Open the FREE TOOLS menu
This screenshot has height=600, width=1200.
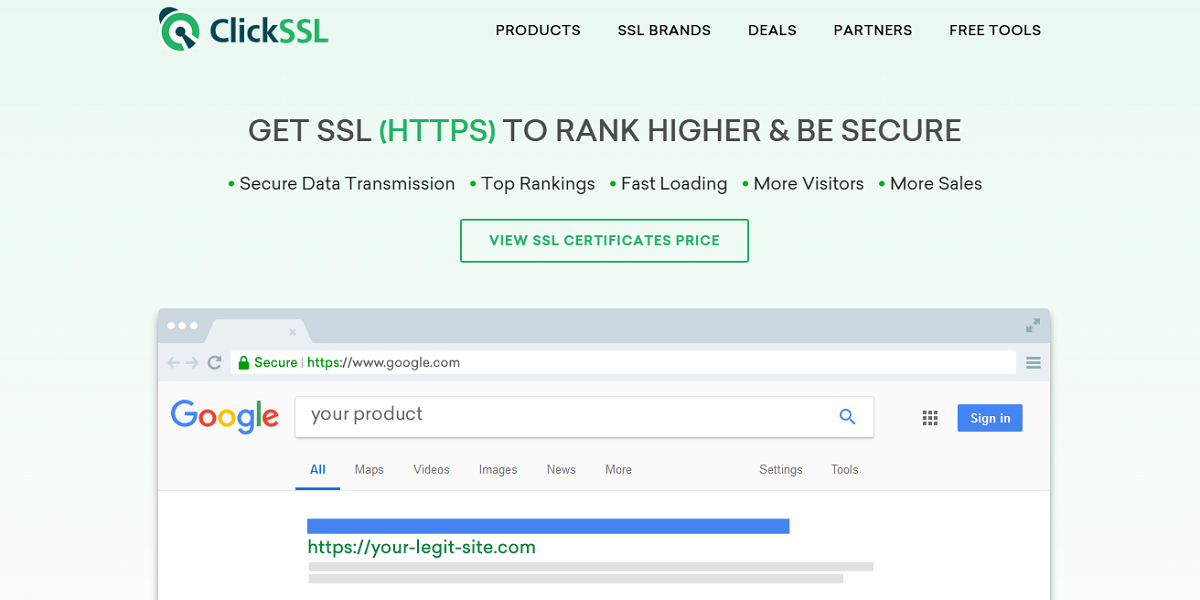995,30
